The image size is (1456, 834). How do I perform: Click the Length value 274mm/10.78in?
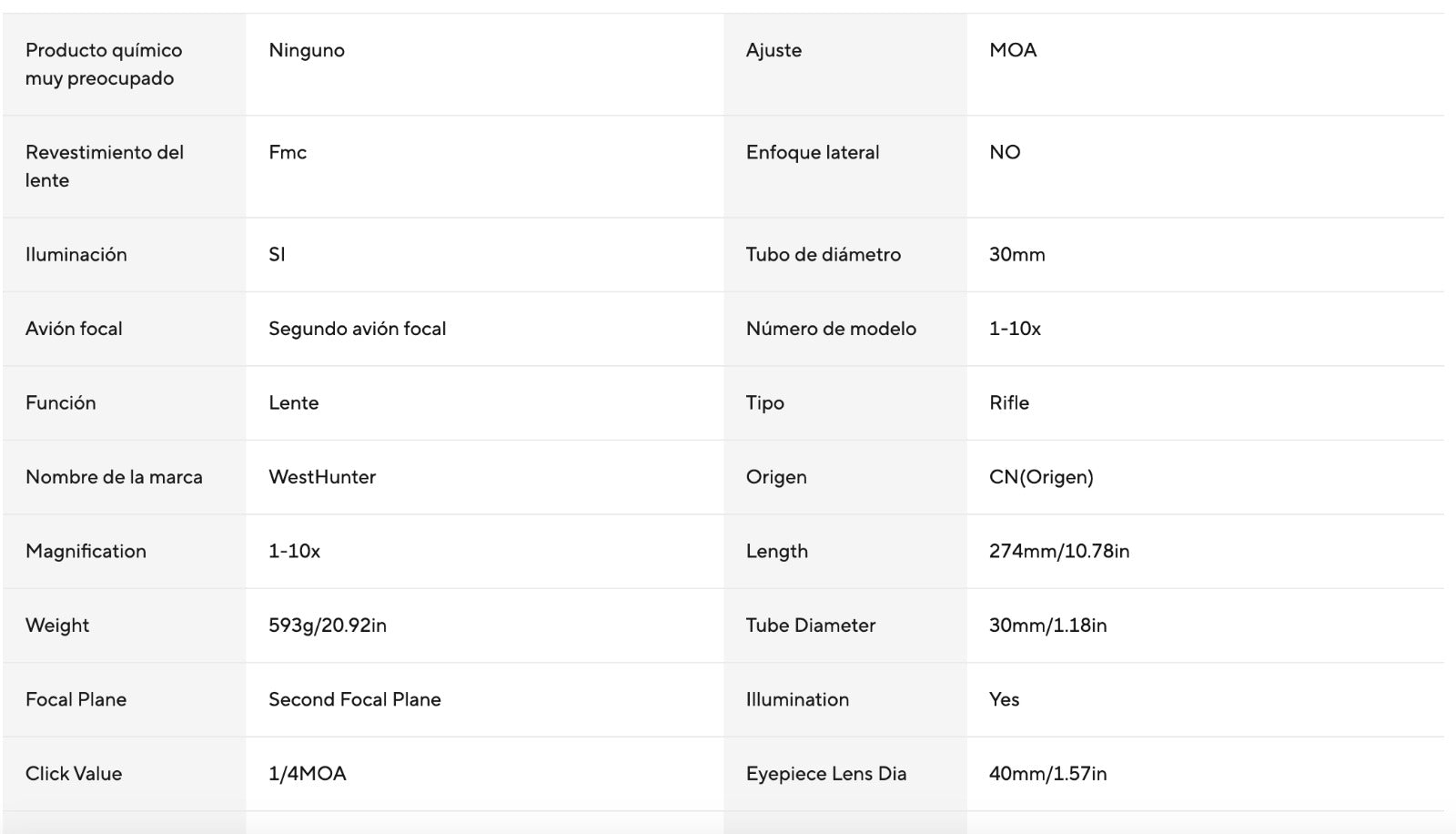1059,551
